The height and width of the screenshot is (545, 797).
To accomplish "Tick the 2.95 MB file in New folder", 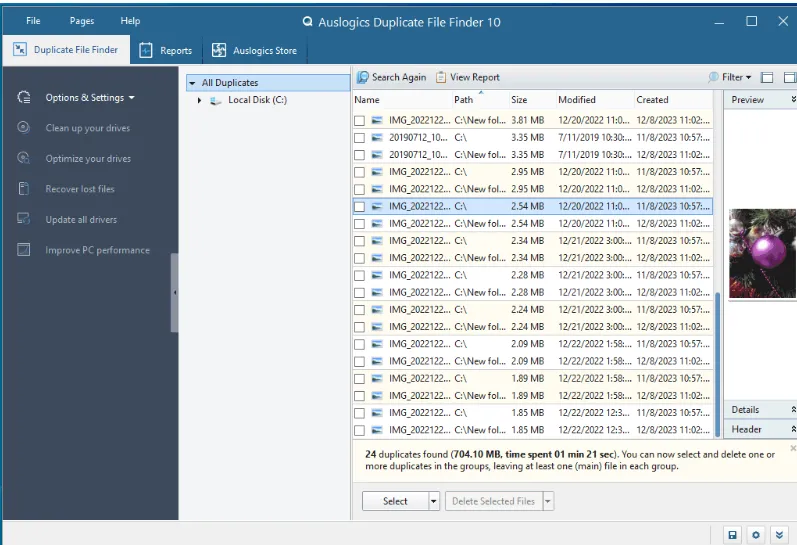I will tap(359, 190).
